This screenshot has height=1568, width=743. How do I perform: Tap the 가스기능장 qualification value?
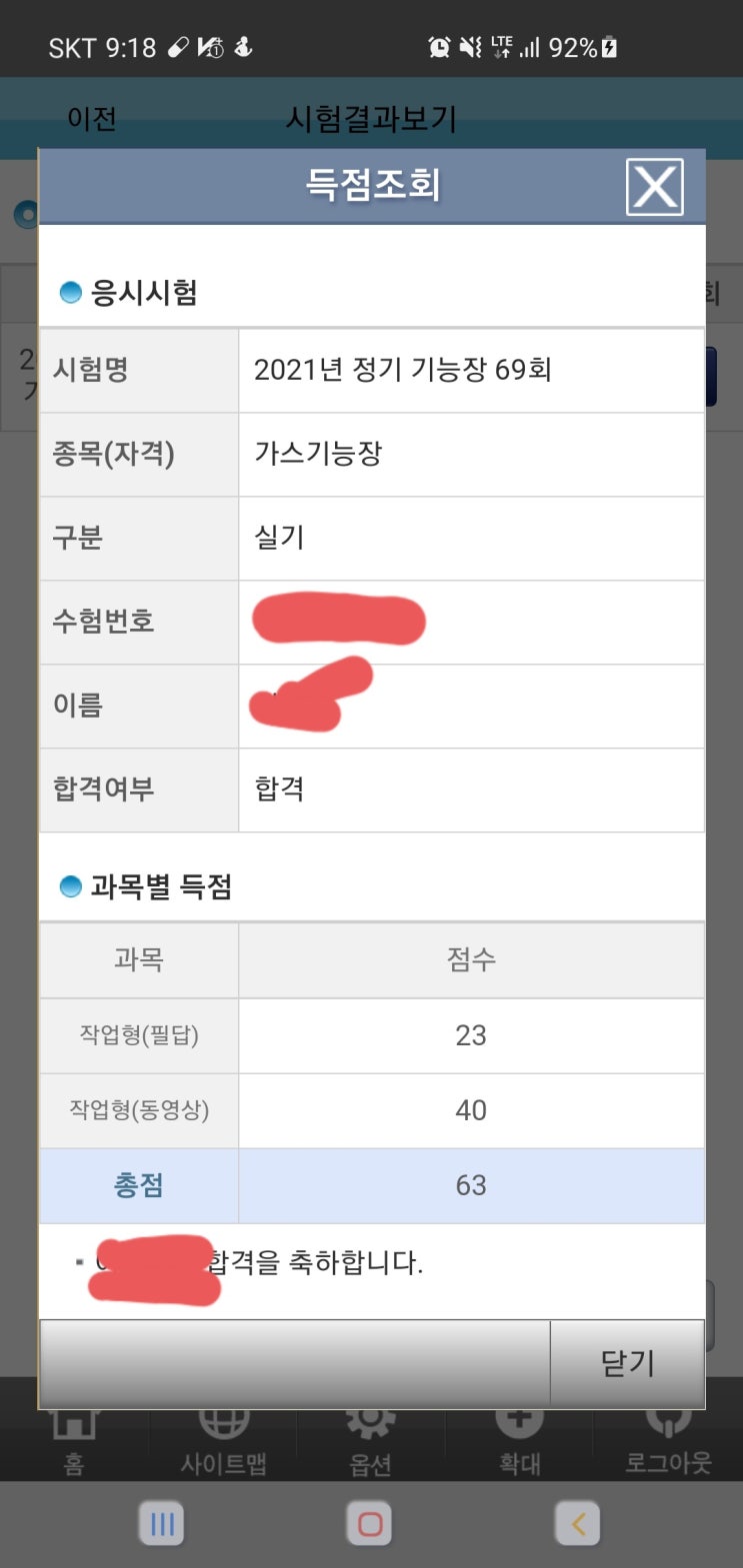tap(318, 454)
